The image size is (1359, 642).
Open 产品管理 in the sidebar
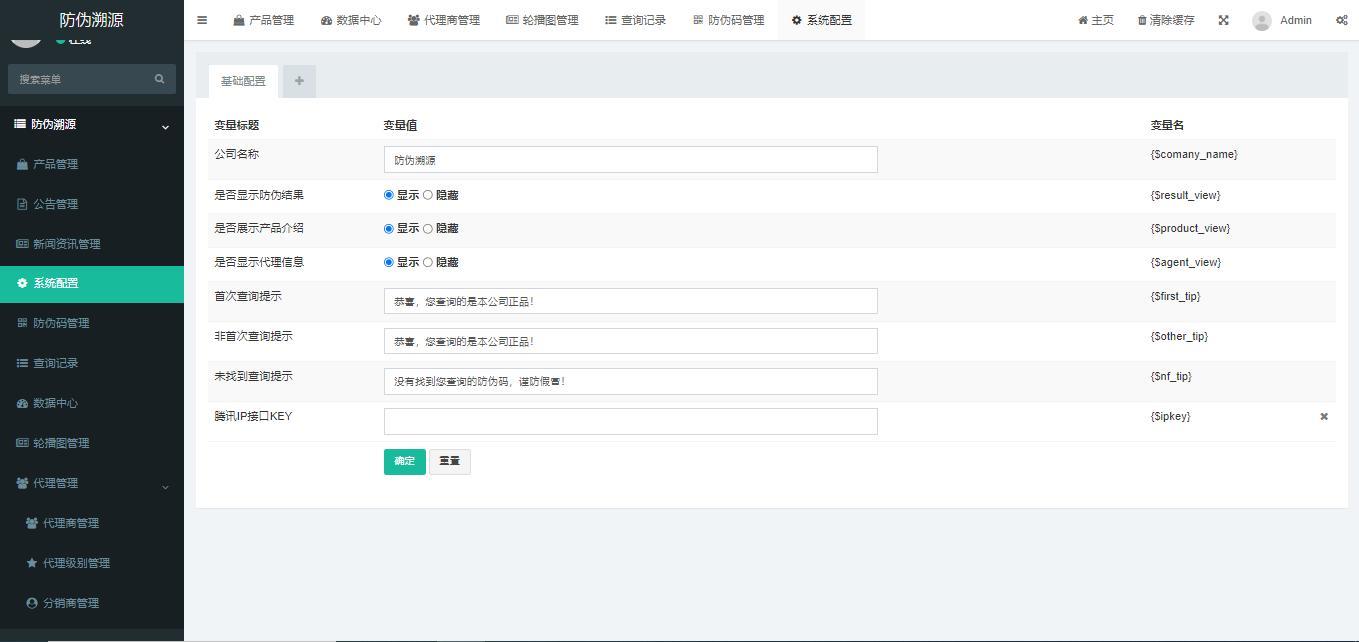(92, 164)
